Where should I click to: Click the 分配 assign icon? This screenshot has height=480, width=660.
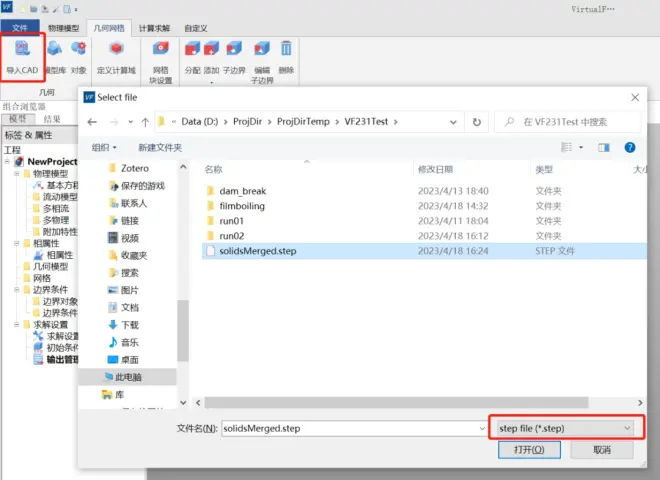pyautogui.click(x=193, y=50)
